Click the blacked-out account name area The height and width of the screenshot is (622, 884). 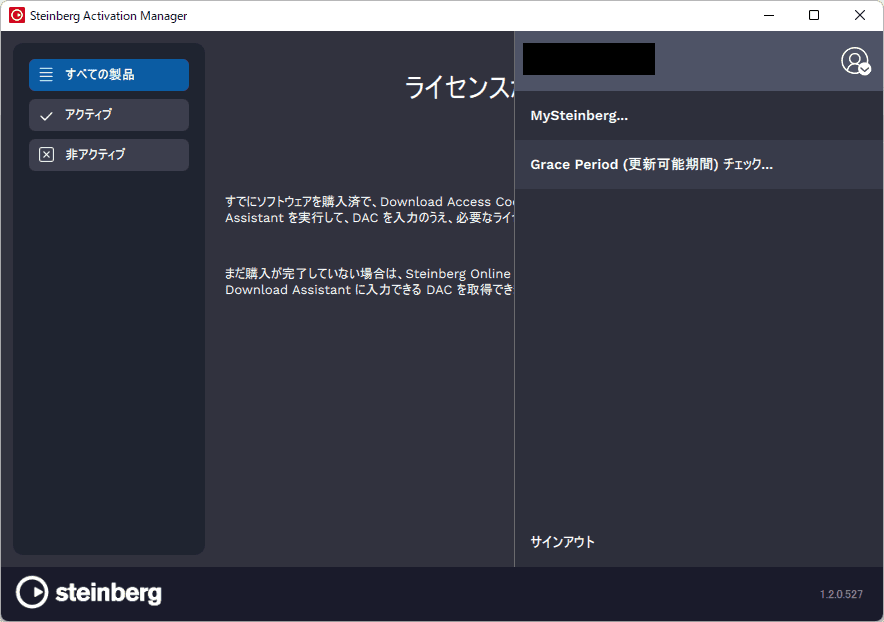coord(588,59)
